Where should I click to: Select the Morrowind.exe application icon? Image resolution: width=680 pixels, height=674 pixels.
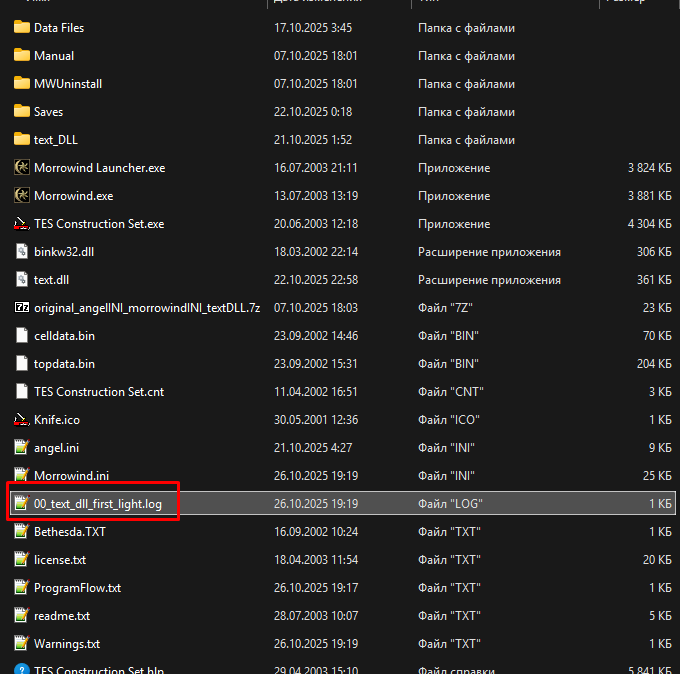[22, 196]
